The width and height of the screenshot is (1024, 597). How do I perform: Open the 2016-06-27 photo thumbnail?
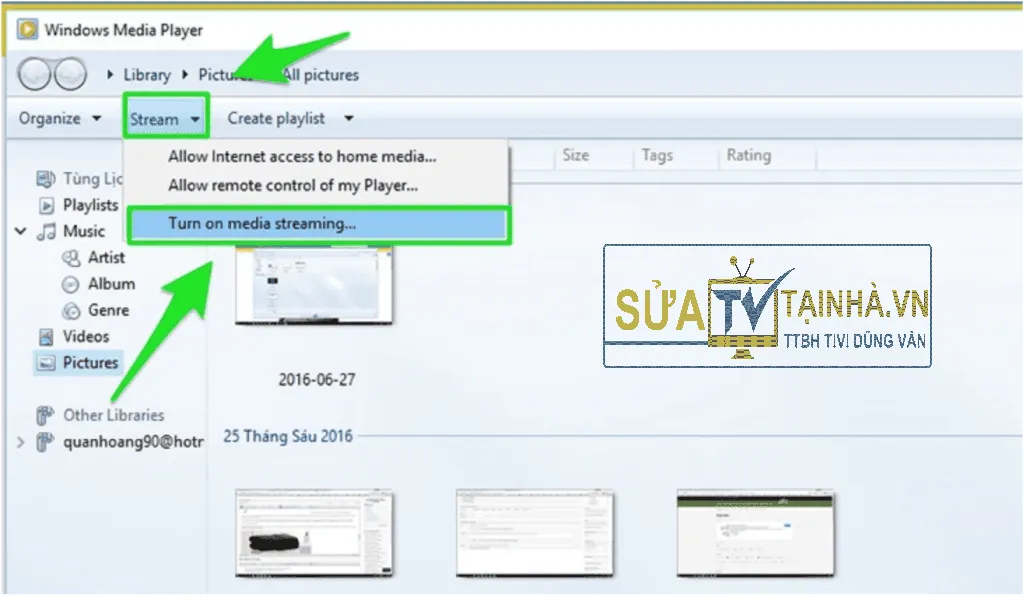click(x=313, y=285)
